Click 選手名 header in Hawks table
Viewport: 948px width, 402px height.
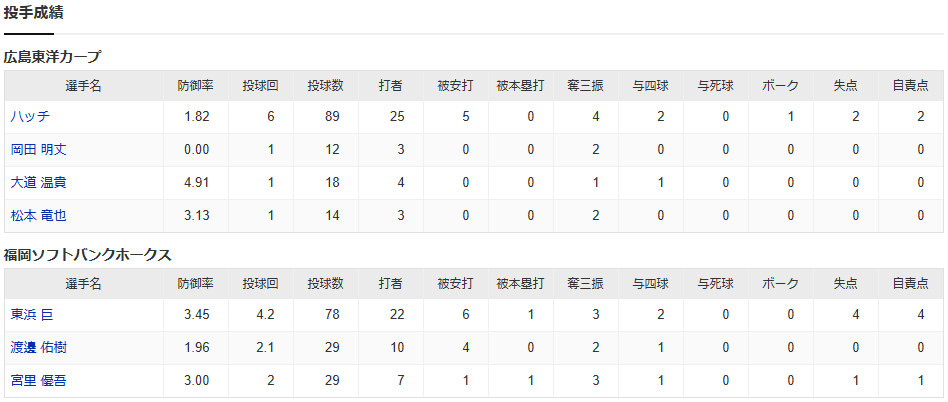pos(84,284)
